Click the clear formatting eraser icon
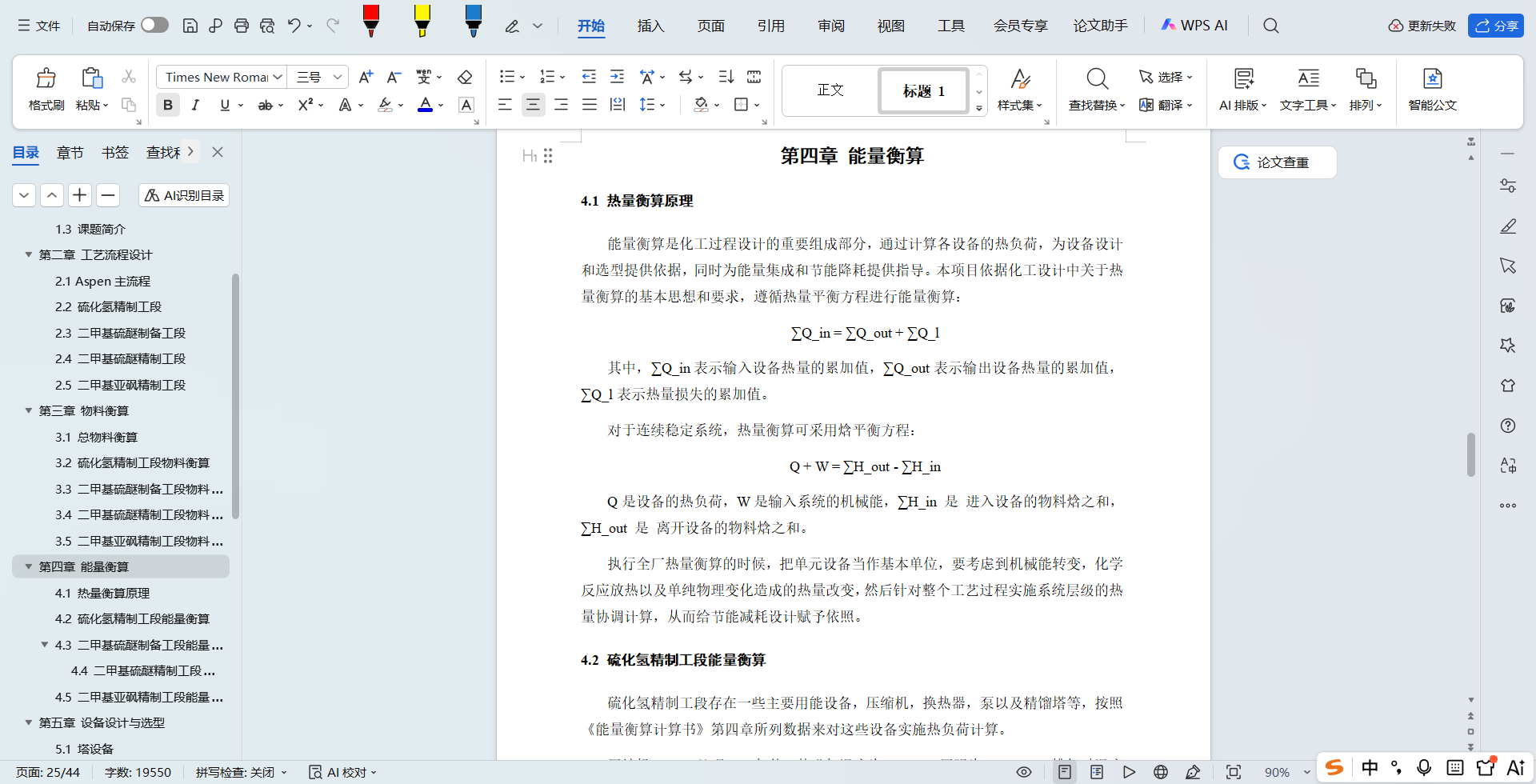The image size is (1536, 784). click(x=464, y=77)
